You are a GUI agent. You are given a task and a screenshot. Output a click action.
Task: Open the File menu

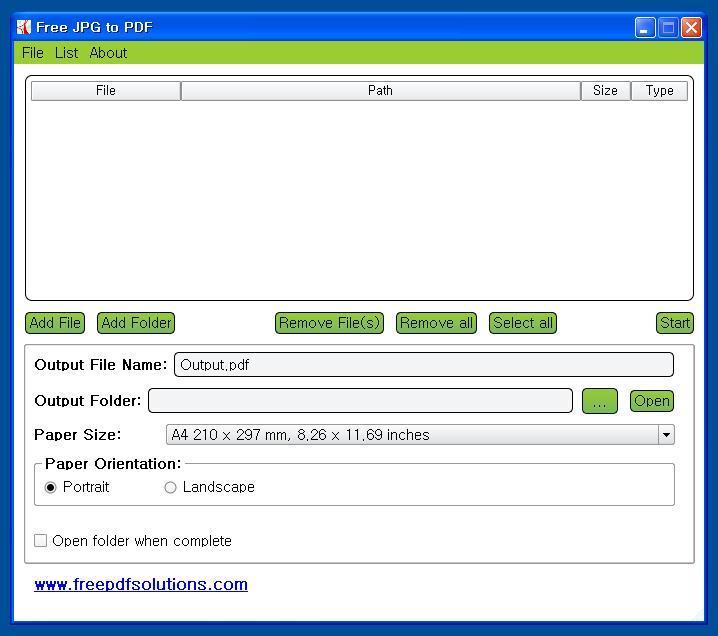tap(33, 53)
